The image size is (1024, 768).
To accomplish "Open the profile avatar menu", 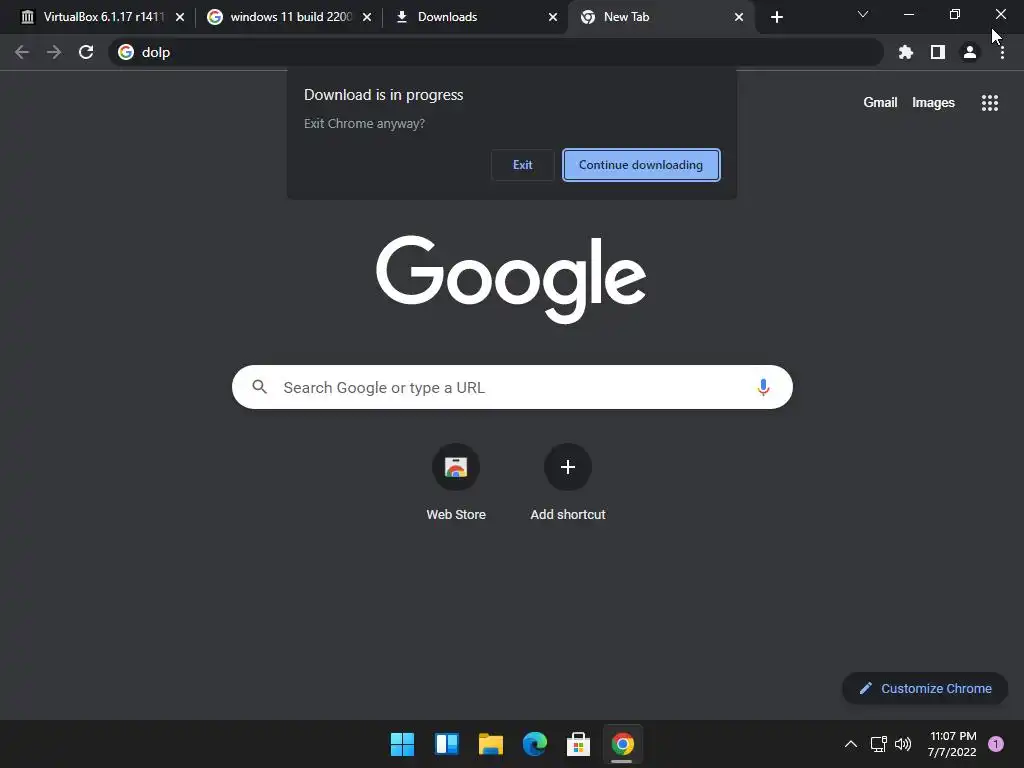I will (x=970, y=52).
